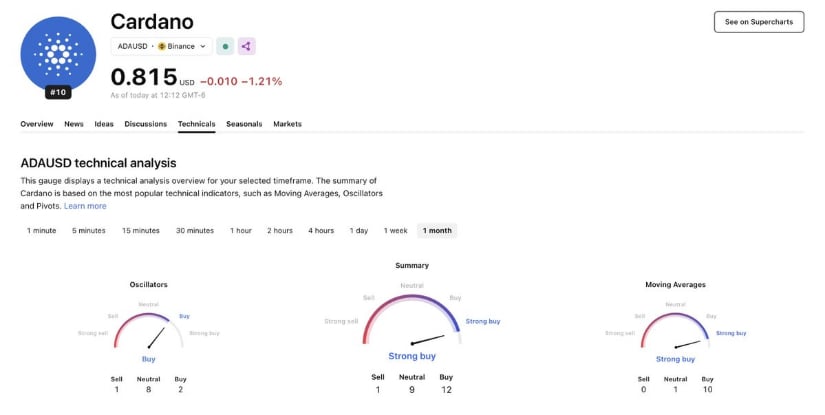
Task: Click Buy result under Oscillators gauge
Action: pos(148,359)
